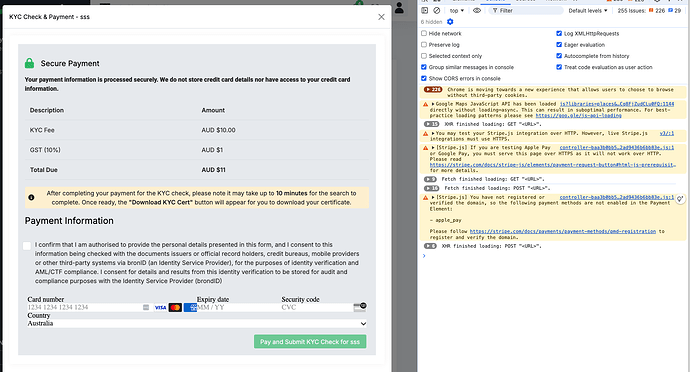This screenshot has height=372, width=690.
Task: Enable Selected context only checkbox
Action: coord(424,56)
